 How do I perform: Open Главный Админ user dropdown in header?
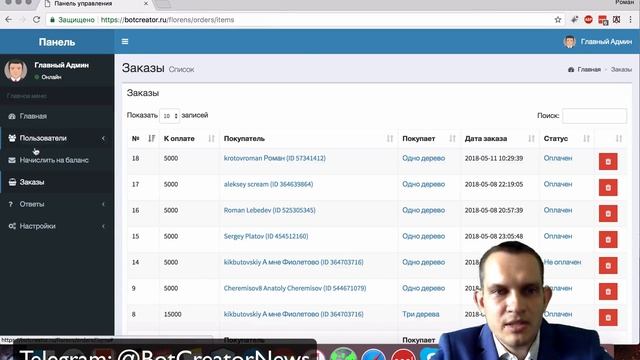click(598, 42)
